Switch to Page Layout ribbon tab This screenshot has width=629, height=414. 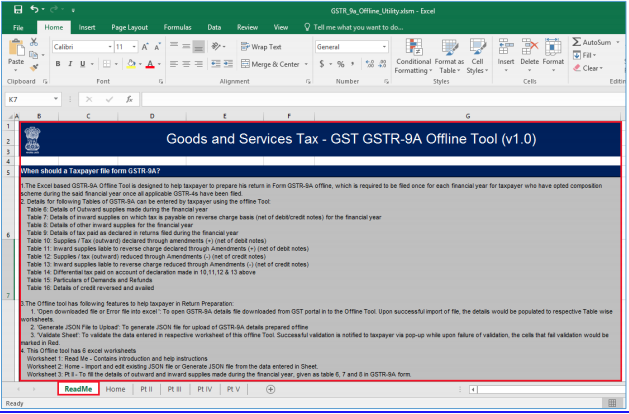tap(130, 27)
